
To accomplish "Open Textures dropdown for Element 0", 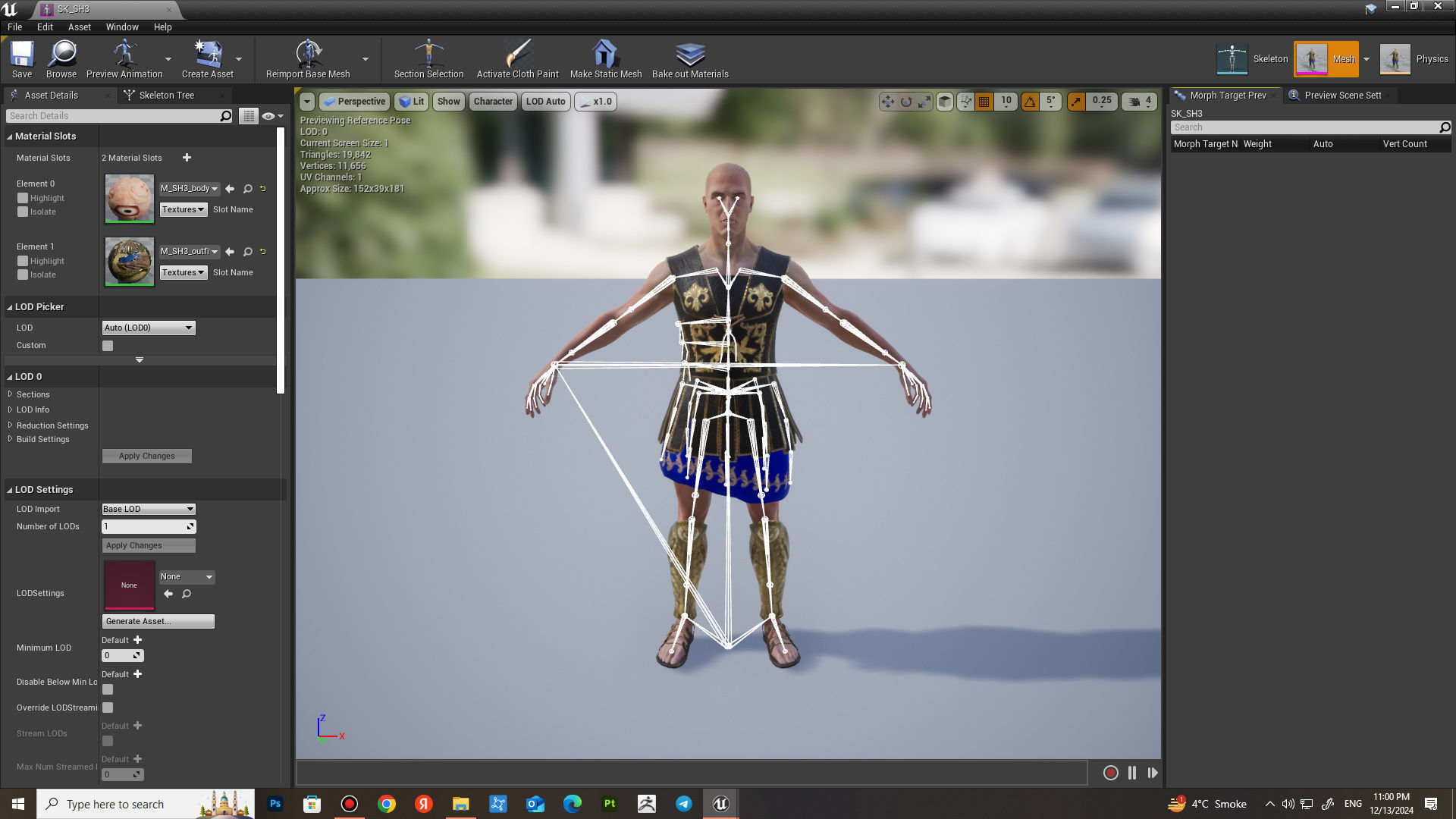I will 183,210.
